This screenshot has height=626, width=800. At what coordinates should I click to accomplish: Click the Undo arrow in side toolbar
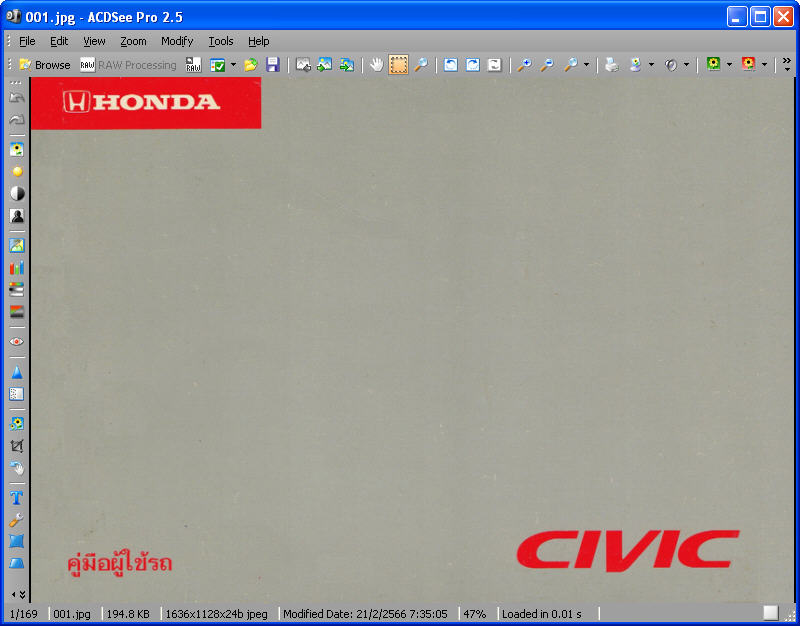click(17, 98)
